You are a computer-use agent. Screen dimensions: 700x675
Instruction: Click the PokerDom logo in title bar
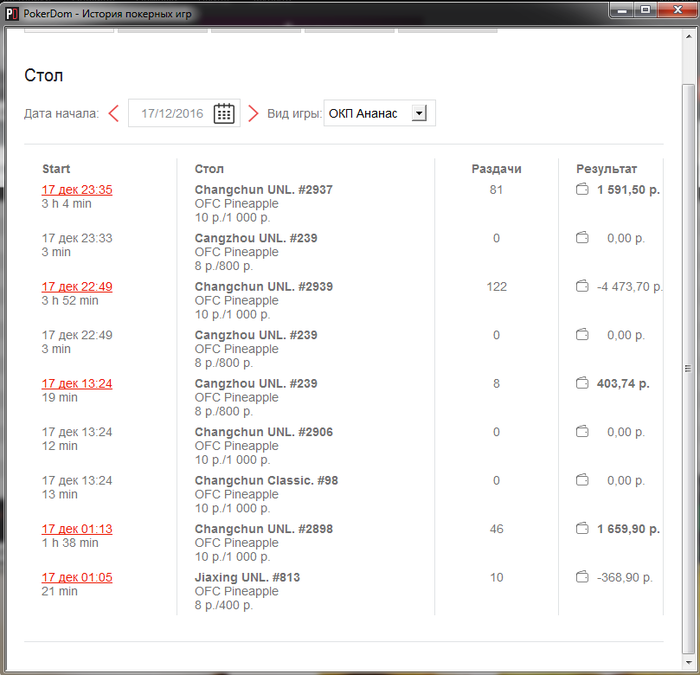[x=12, y=14]
